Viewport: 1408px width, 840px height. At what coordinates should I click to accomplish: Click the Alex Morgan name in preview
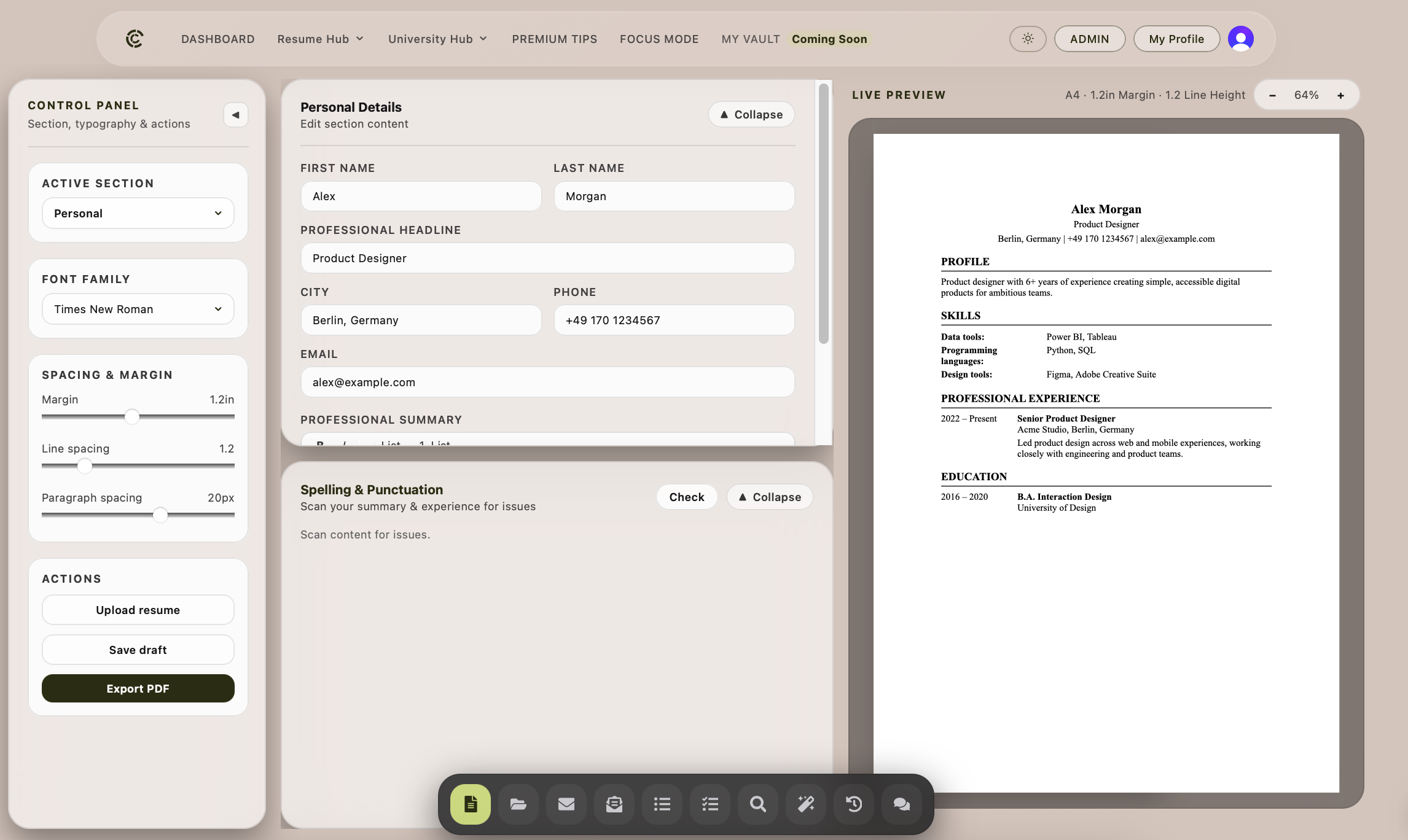(1106, 209)
